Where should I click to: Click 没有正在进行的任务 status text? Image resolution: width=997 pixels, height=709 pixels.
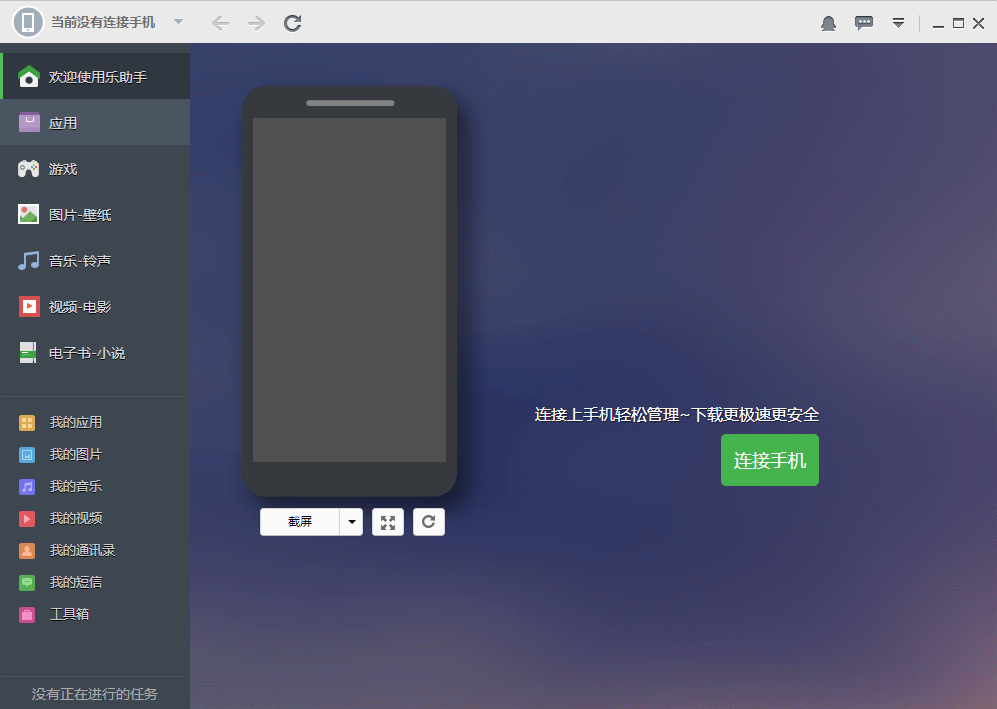[95, 694]
